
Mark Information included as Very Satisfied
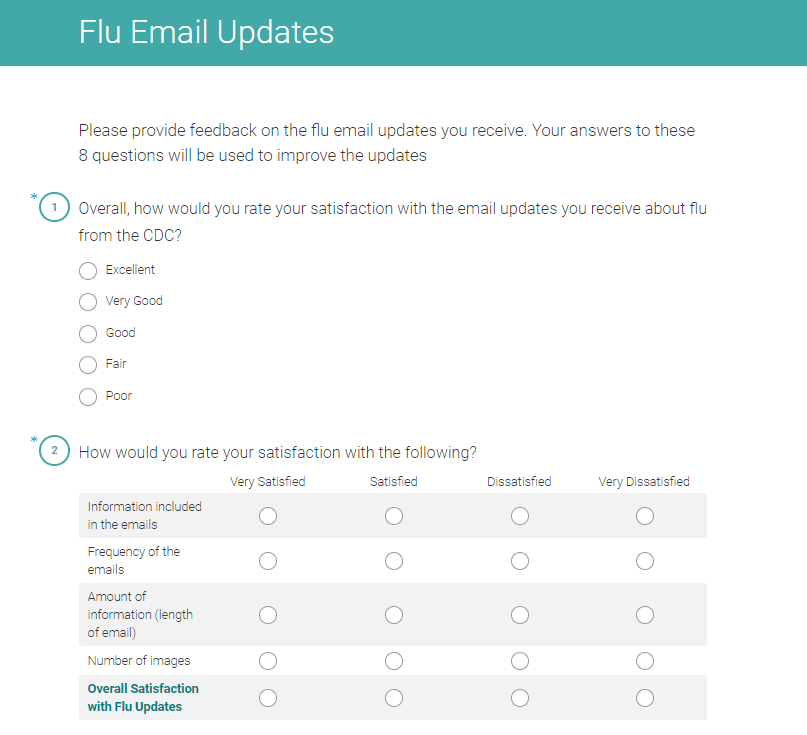(x=268, y=516)
